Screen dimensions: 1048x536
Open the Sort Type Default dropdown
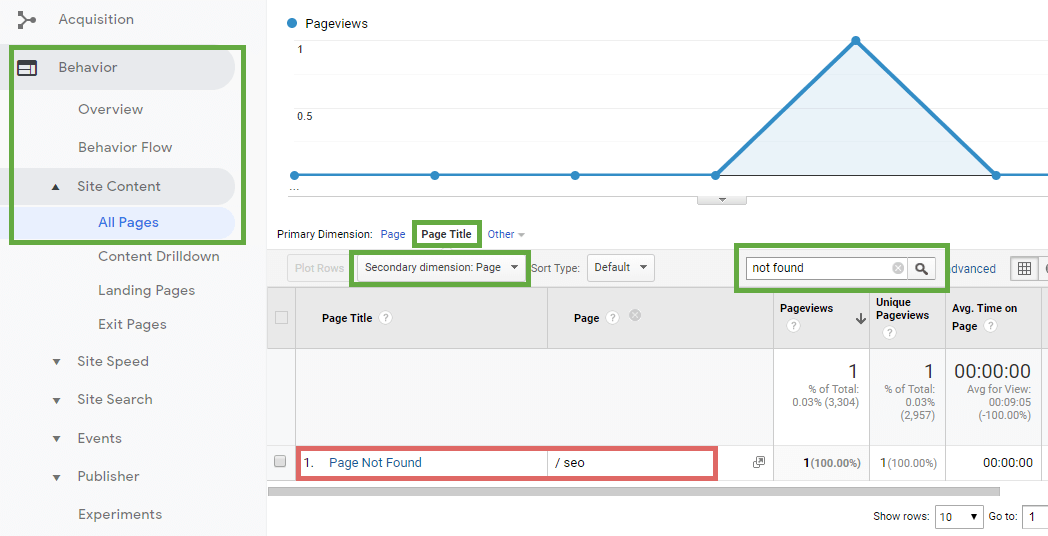click(x=620, y=268)
